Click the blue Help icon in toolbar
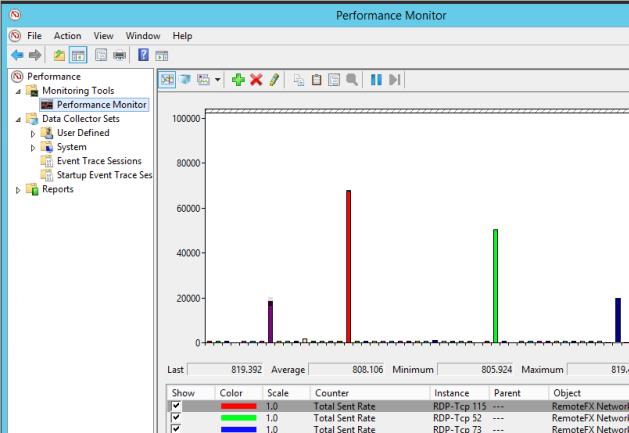The width and height of the screenshot is (629, 433). 143,54
